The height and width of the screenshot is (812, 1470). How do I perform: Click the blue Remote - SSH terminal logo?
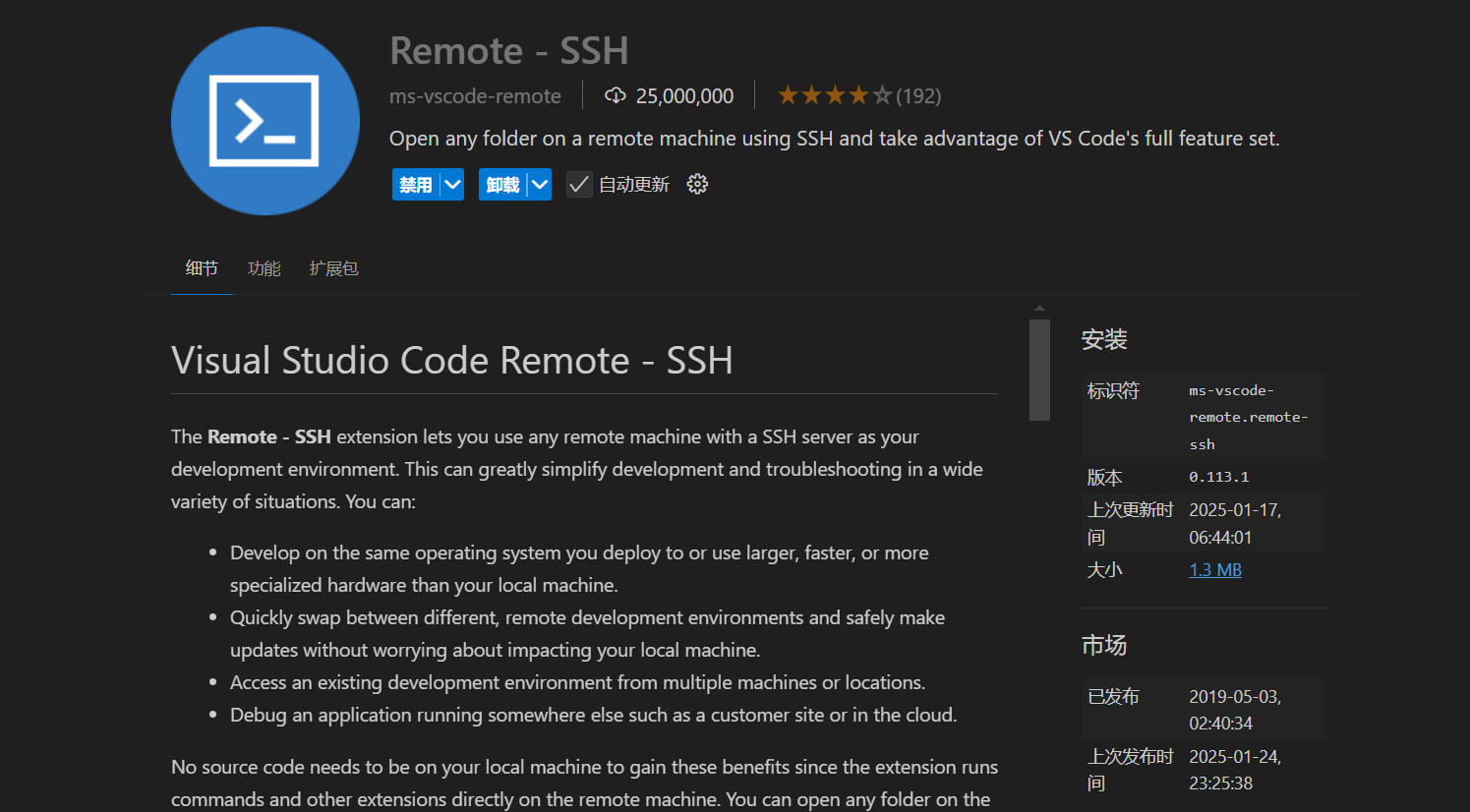coord(265,121)
